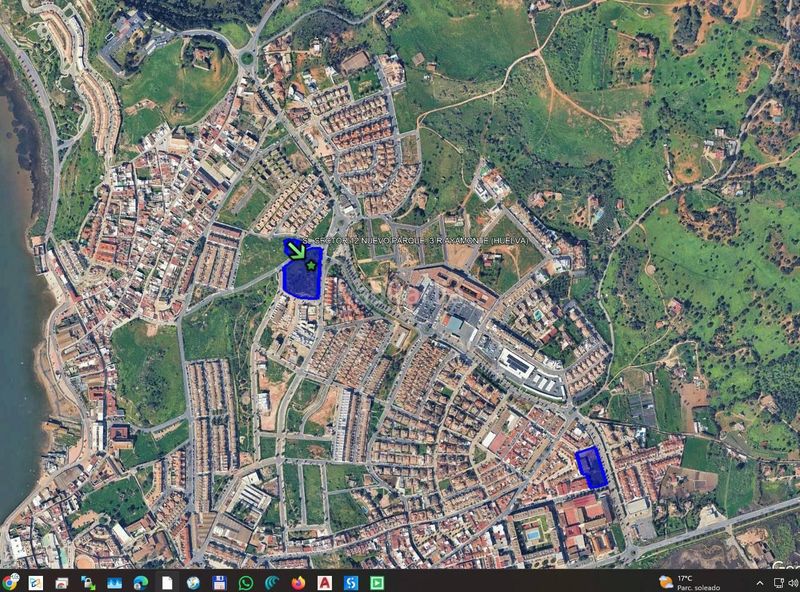Open the volume control in system tray
800x592 pixels.
coord(793,583)
